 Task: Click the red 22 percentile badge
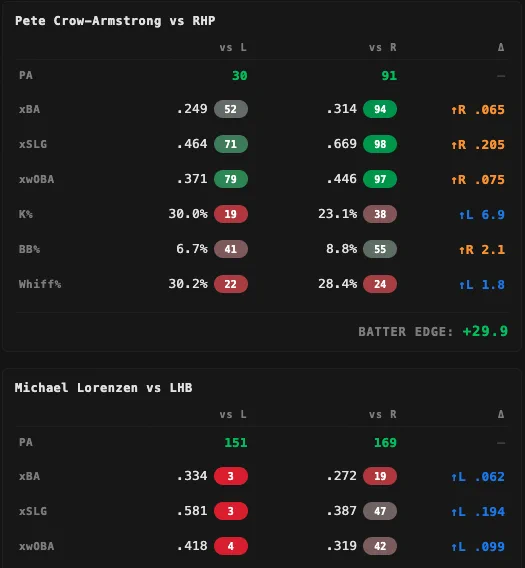coord(231,284)
